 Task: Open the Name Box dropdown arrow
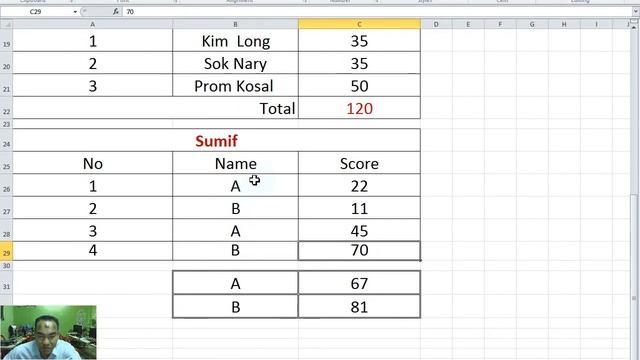tap(75, 12)
